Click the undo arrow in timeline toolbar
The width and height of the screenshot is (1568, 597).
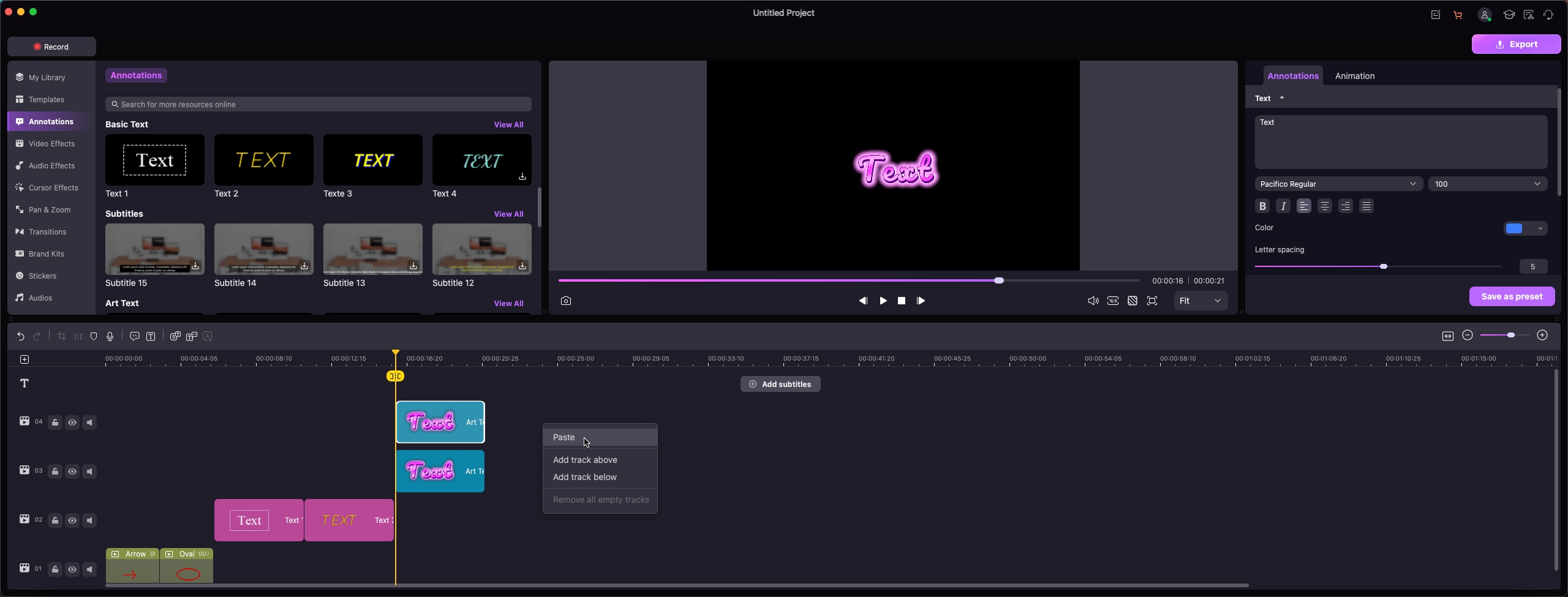pyautogui.click(x=20, y=336)
